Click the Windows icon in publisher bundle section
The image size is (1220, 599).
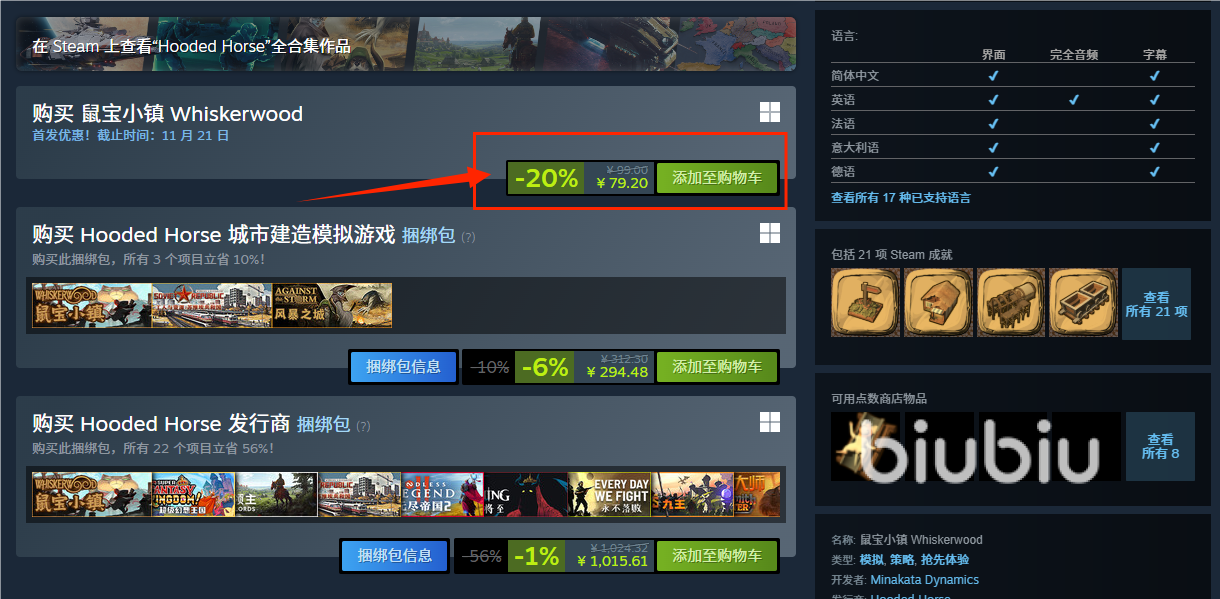point(769,422)
